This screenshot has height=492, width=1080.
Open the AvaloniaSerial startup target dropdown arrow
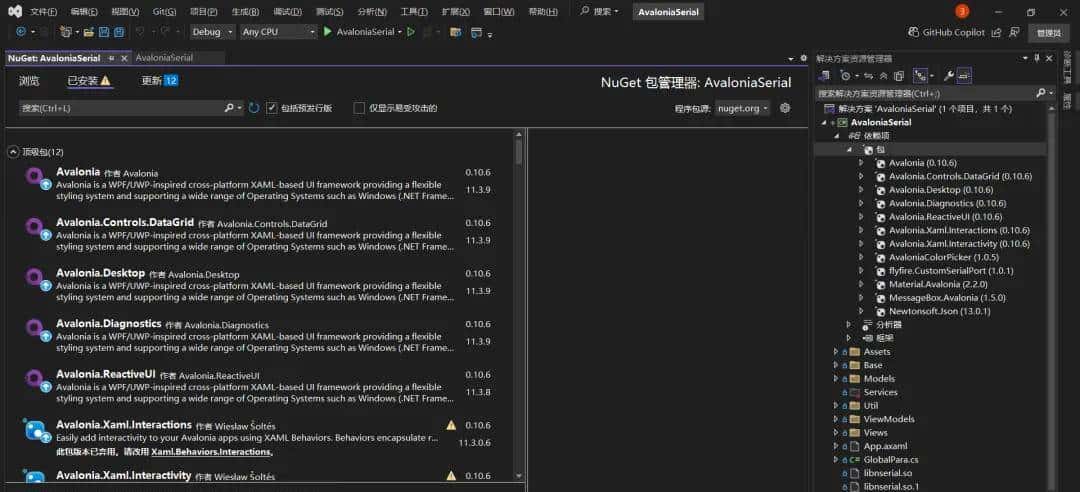(399, 32)
